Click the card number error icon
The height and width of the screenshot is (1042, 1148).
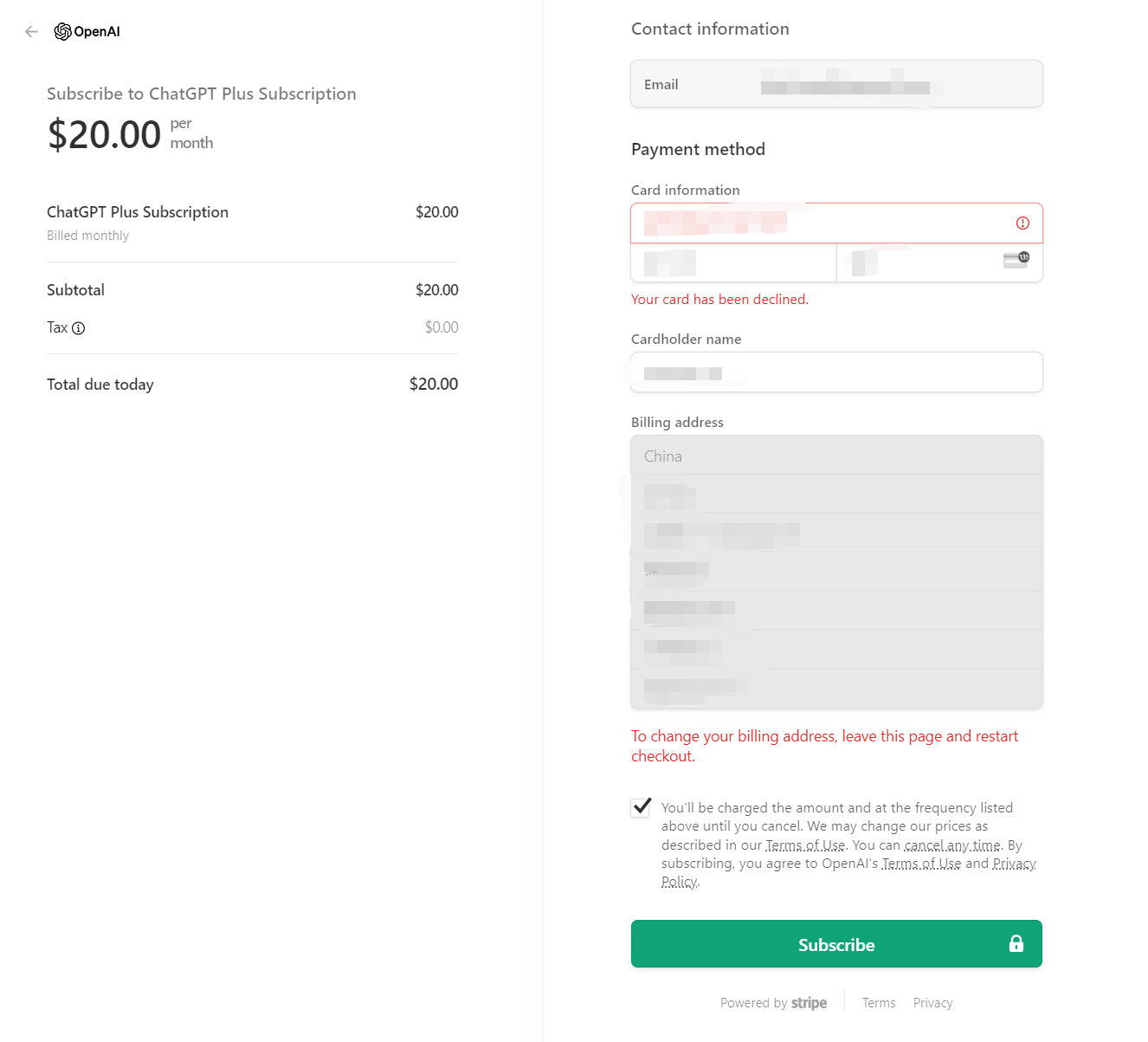click(1022, 223)
